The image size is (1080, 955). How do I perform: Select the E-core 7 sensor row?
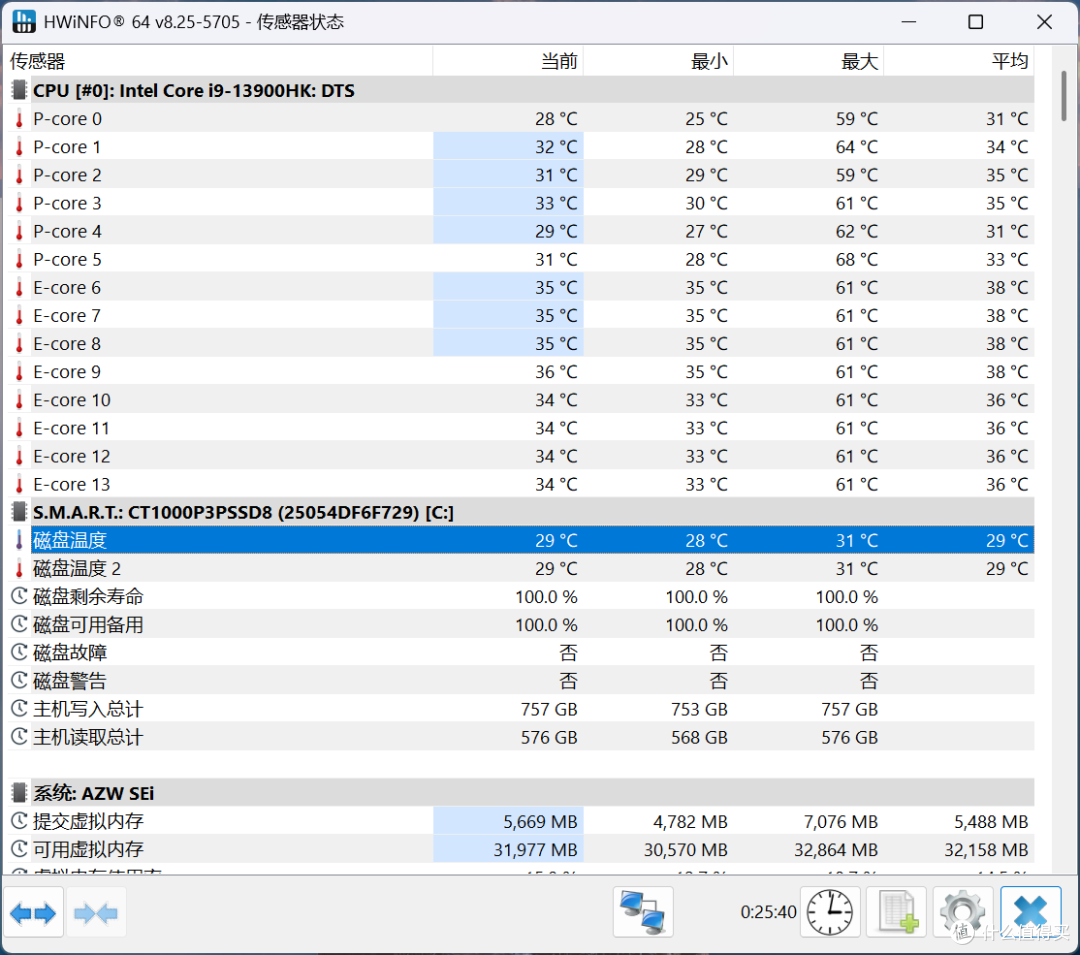tap(520, 315)
